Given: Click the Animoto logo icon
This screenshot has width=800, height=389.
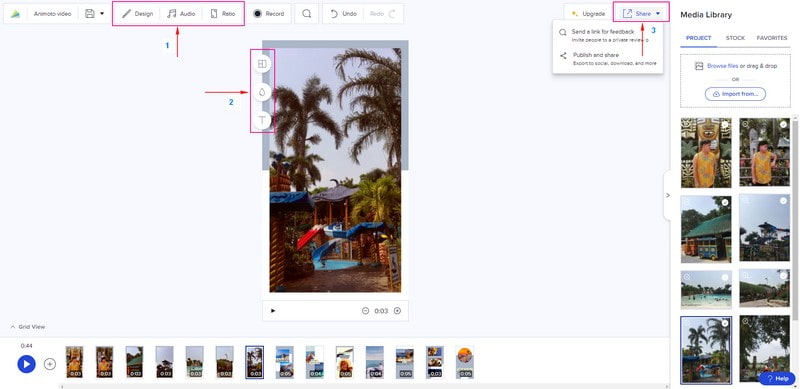Looking at the screenshot, I should point(15,14).
